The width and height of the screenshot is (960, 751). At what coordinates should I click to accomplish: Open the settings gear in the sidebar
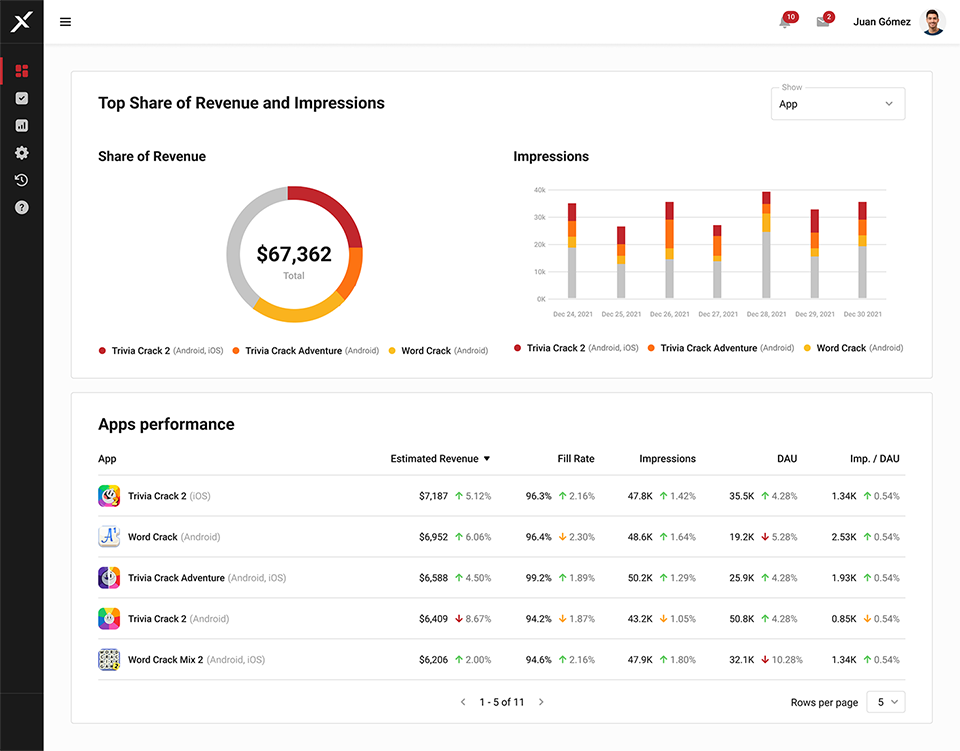coord(21,152)
